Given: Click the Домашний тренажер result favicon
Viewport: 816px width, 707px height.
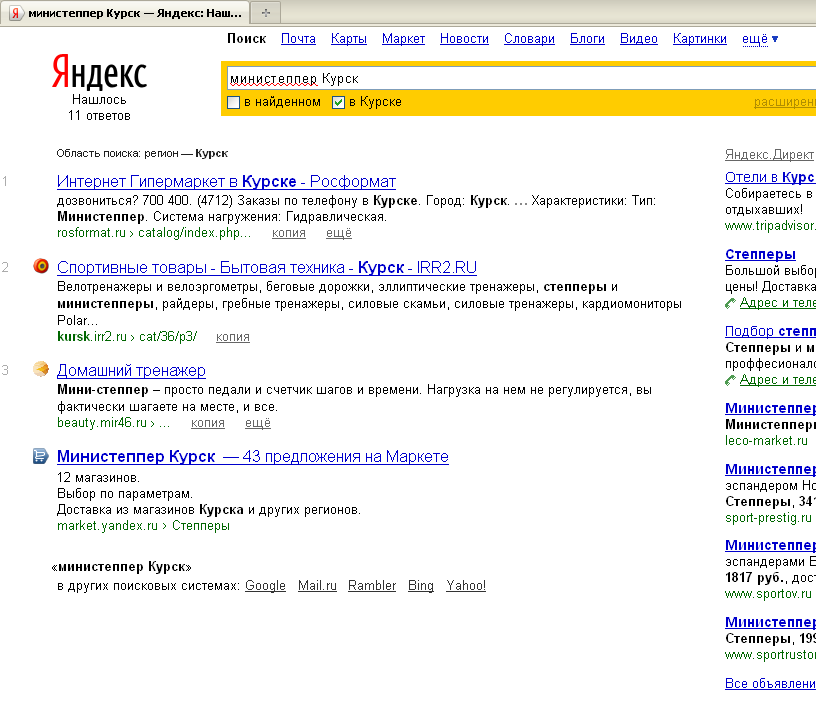Looking at the screenshot, I should (40, 370).
